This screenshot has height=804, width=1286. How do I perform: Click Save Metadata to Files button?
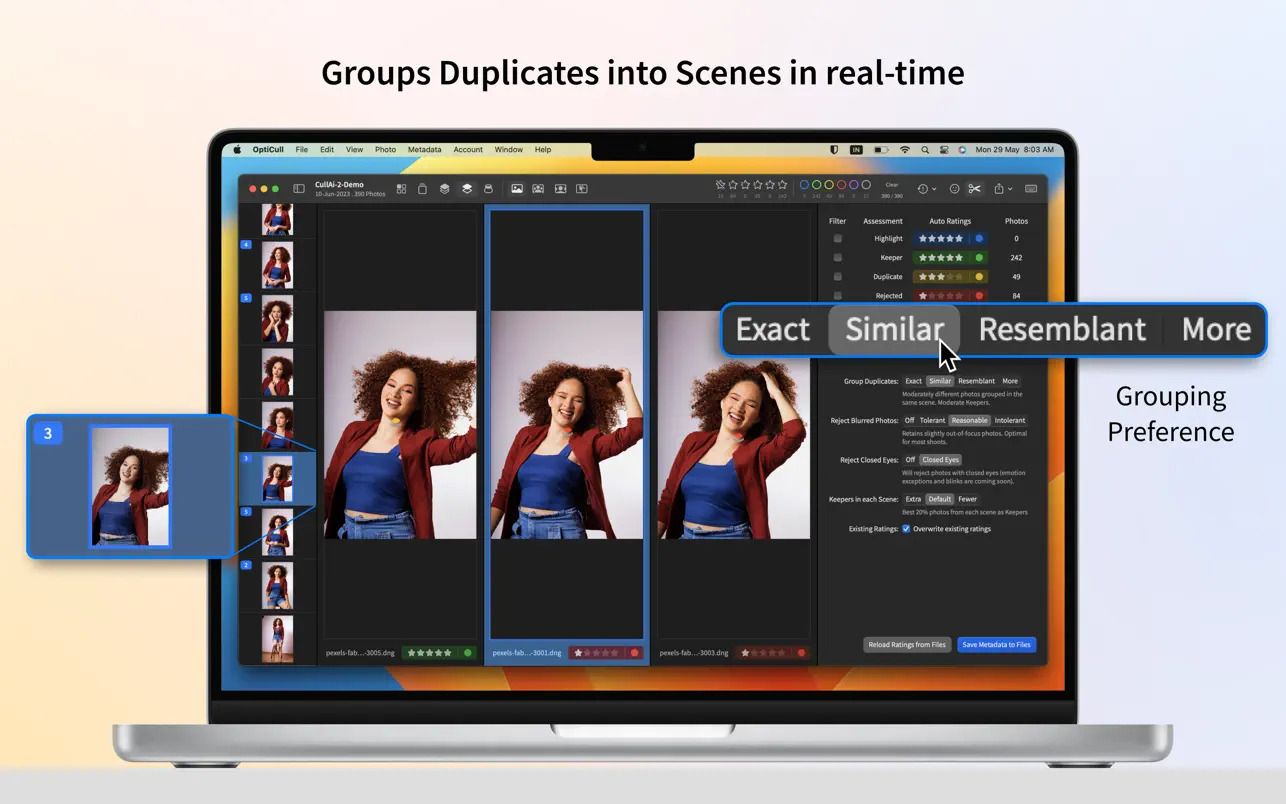(996, 645)
